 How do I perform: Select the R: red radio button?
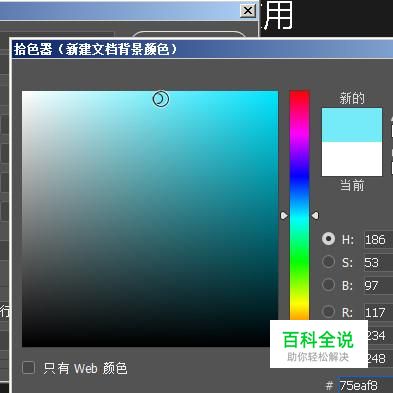pyautogui.click(x=328, y=312)
